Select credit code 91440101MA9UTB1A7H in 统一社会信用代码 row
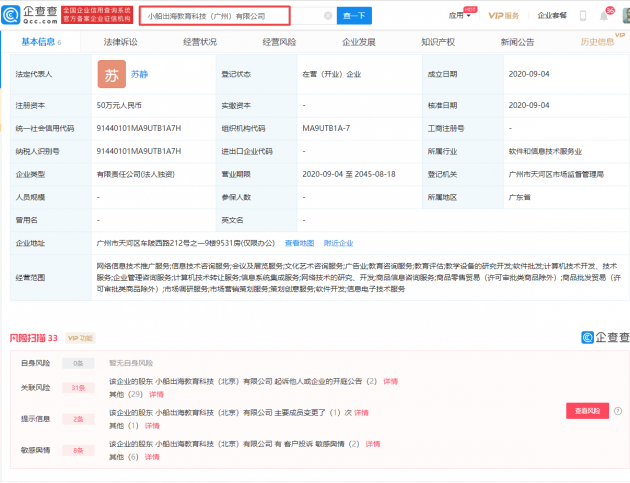Screen dimensions: 630x483 point(139,128)
